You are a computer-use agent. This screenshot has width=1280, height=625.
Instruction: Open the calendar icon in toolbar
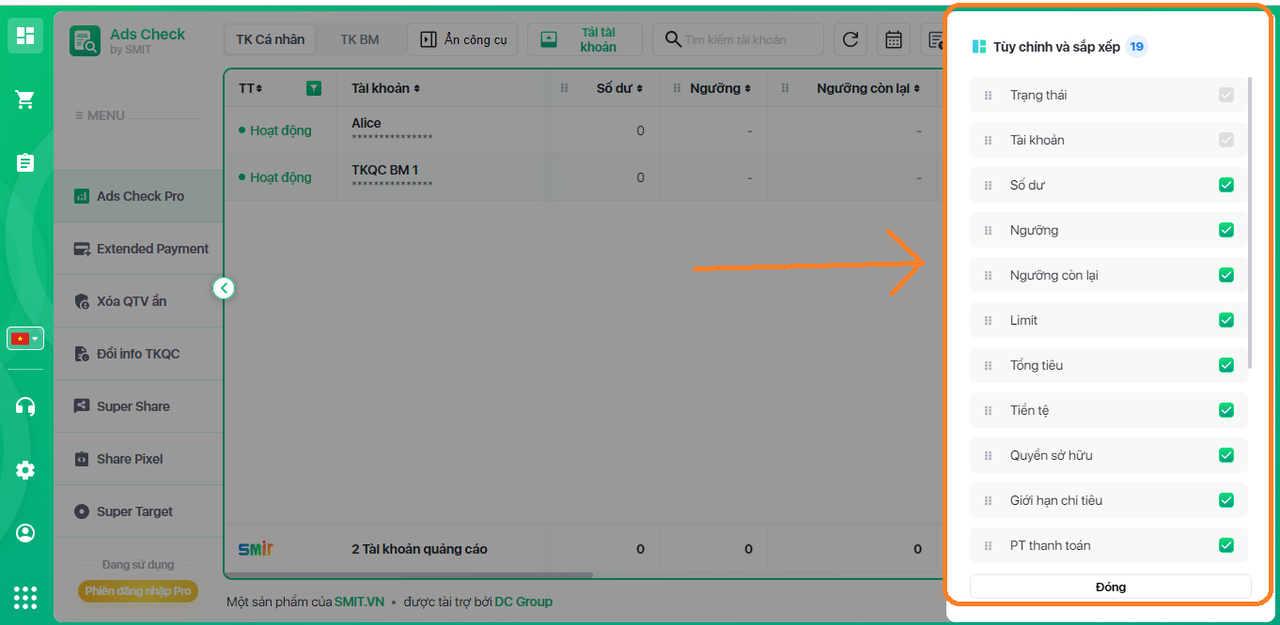pyautogui.click(x=893, y=40)
